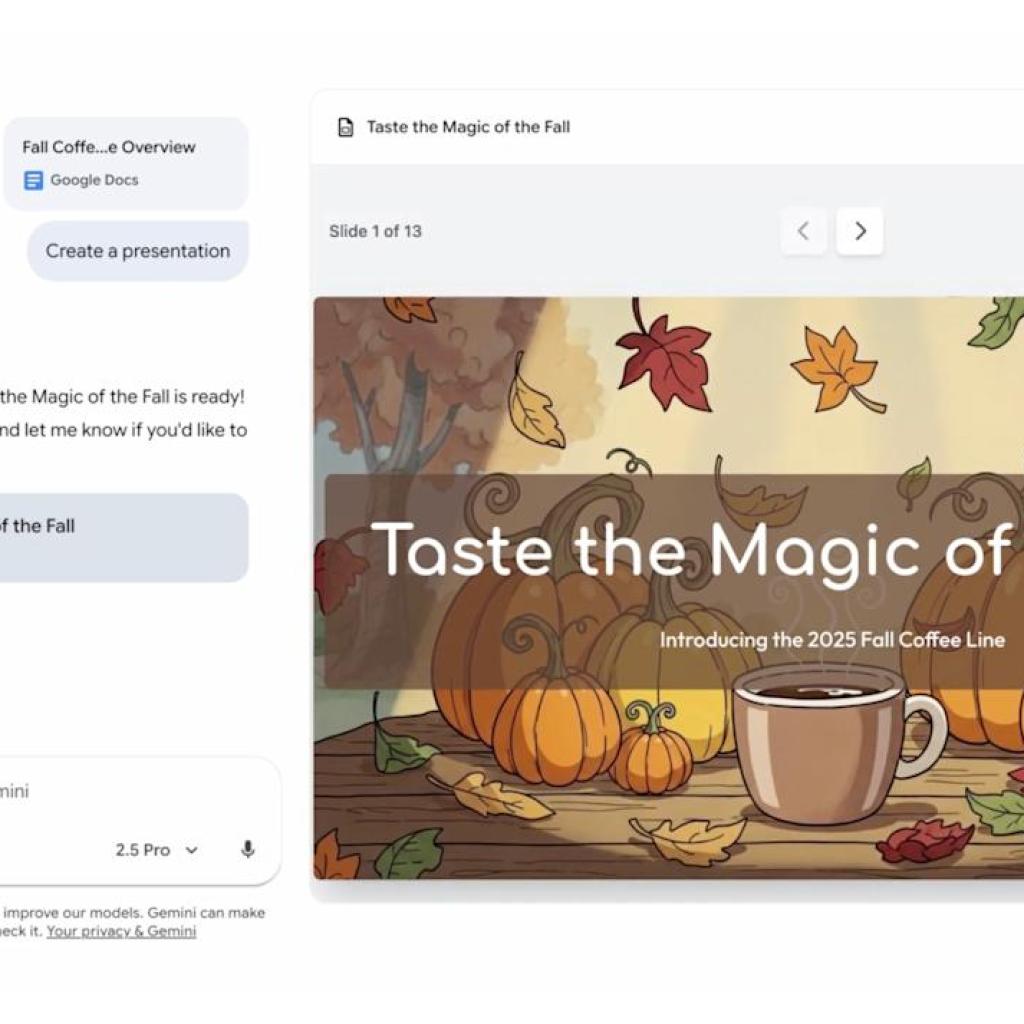Select the 'Introducing the 2025 Fall Coffee Line' subtitle
This screenshot has height=1024, width=1024.
pos(833,640)
